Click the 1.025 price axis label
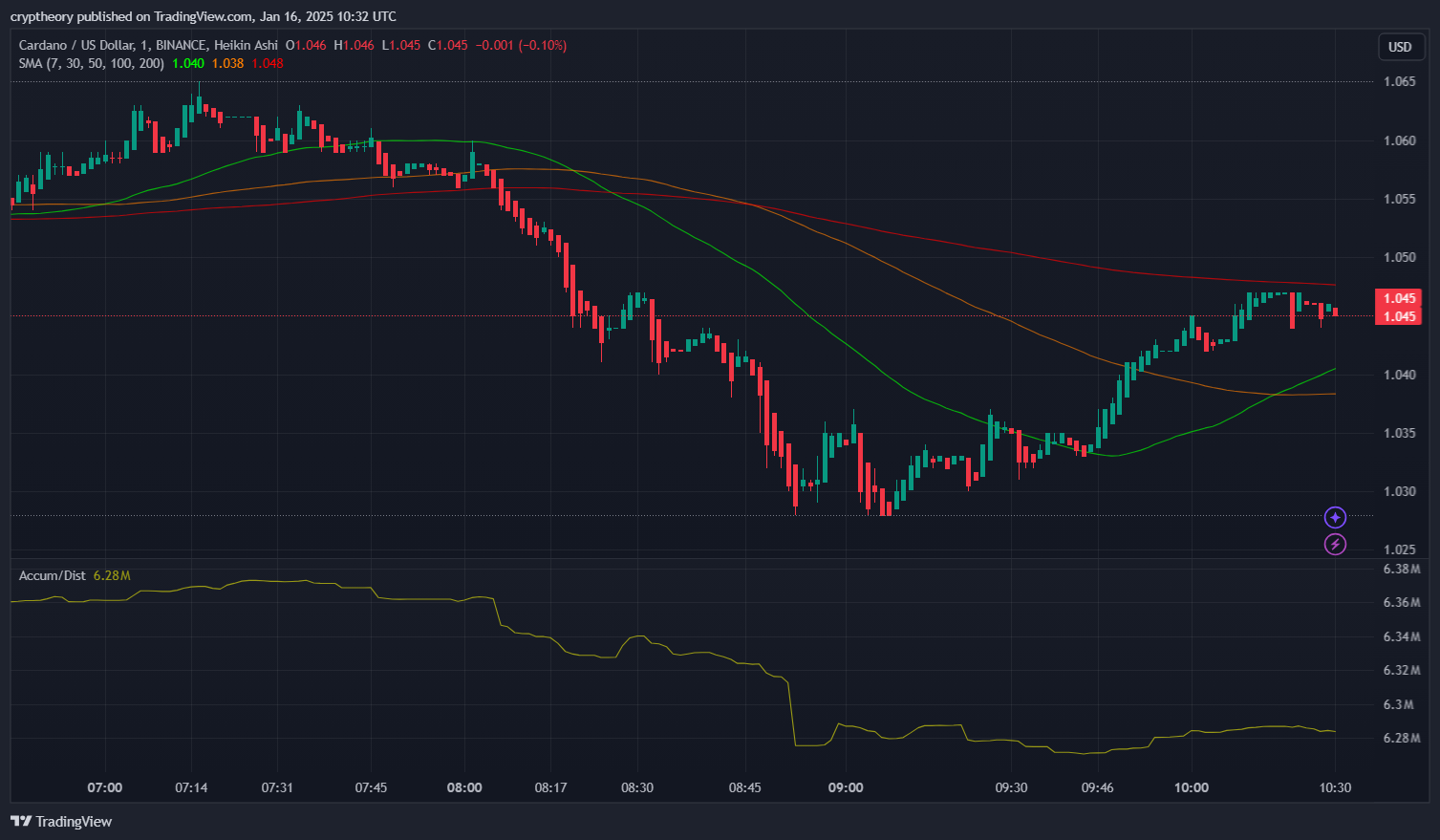Viewport: 1440px width, 840px height. 1400,549
